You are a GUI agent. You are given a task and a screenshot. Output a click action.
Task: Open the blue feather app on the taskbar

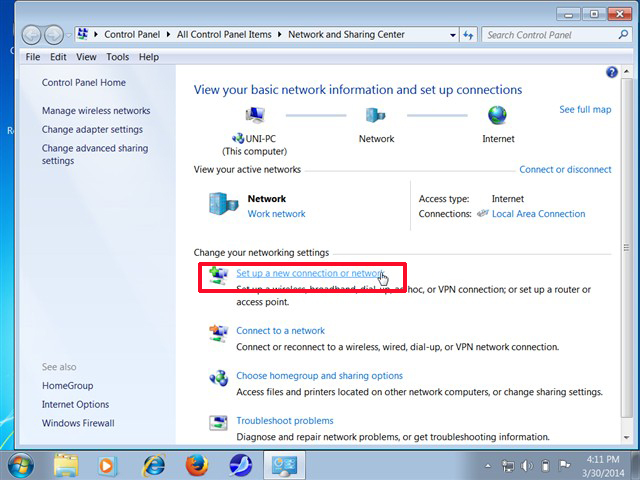point(241,465)
